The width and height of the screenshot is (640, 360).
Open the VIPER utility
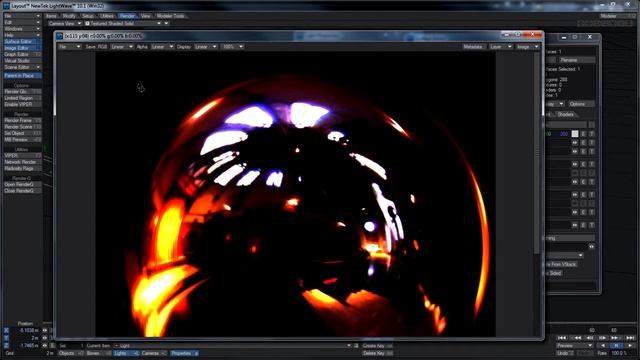tap(22, 156)
